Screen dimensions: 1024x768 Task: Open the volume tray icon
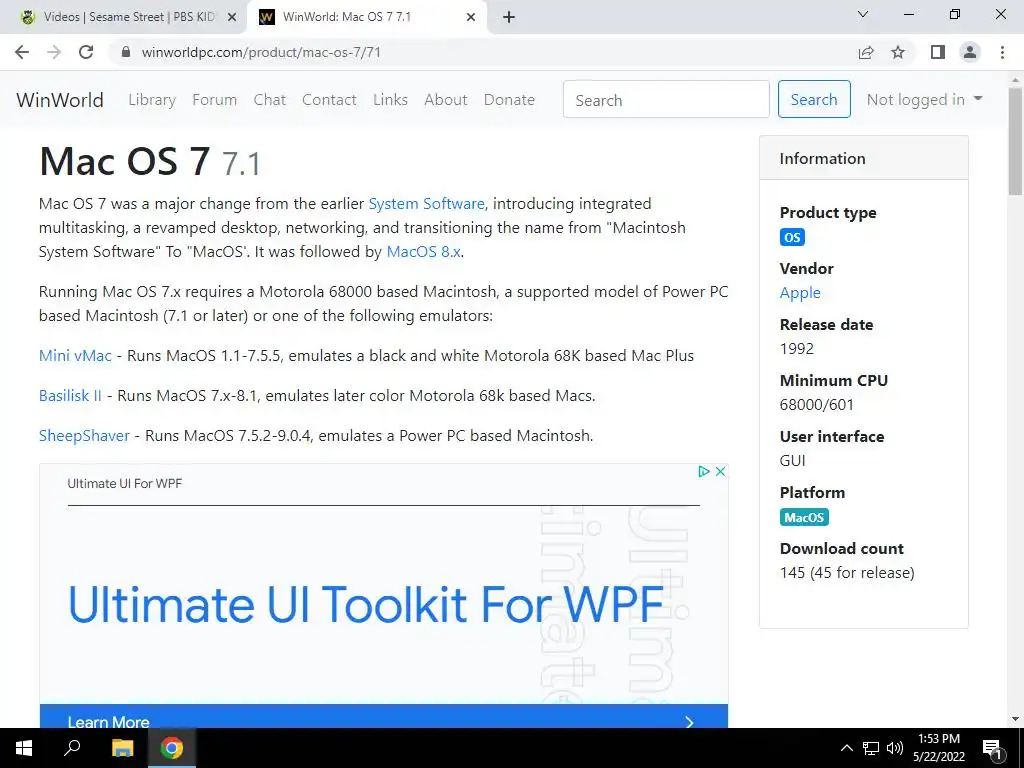coord(895,748)
